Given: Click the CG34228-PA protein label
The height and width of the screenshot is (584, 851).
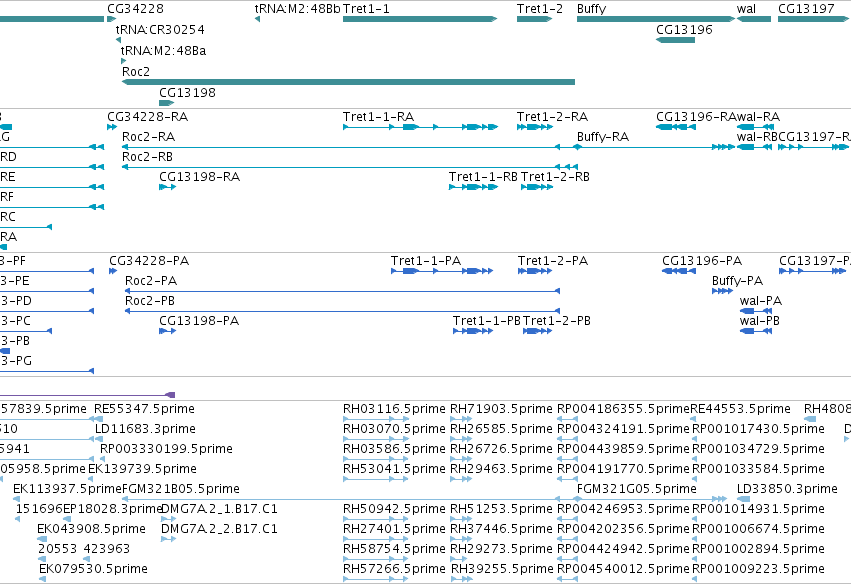Looking at the screenshot, I should point(149,261).
